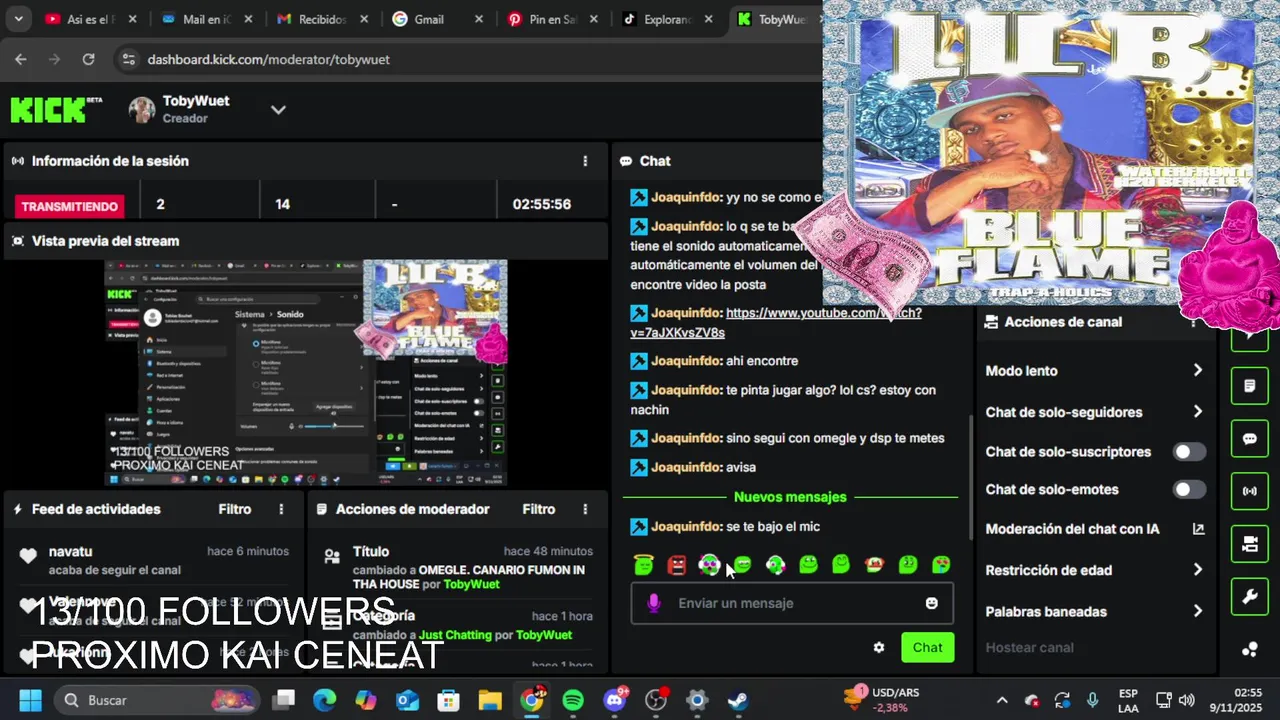Toggle Chat de solo-emotes switch
Image resolution: width=1280 pixels, height=720 pixels.
click(x=1189, y=490)
